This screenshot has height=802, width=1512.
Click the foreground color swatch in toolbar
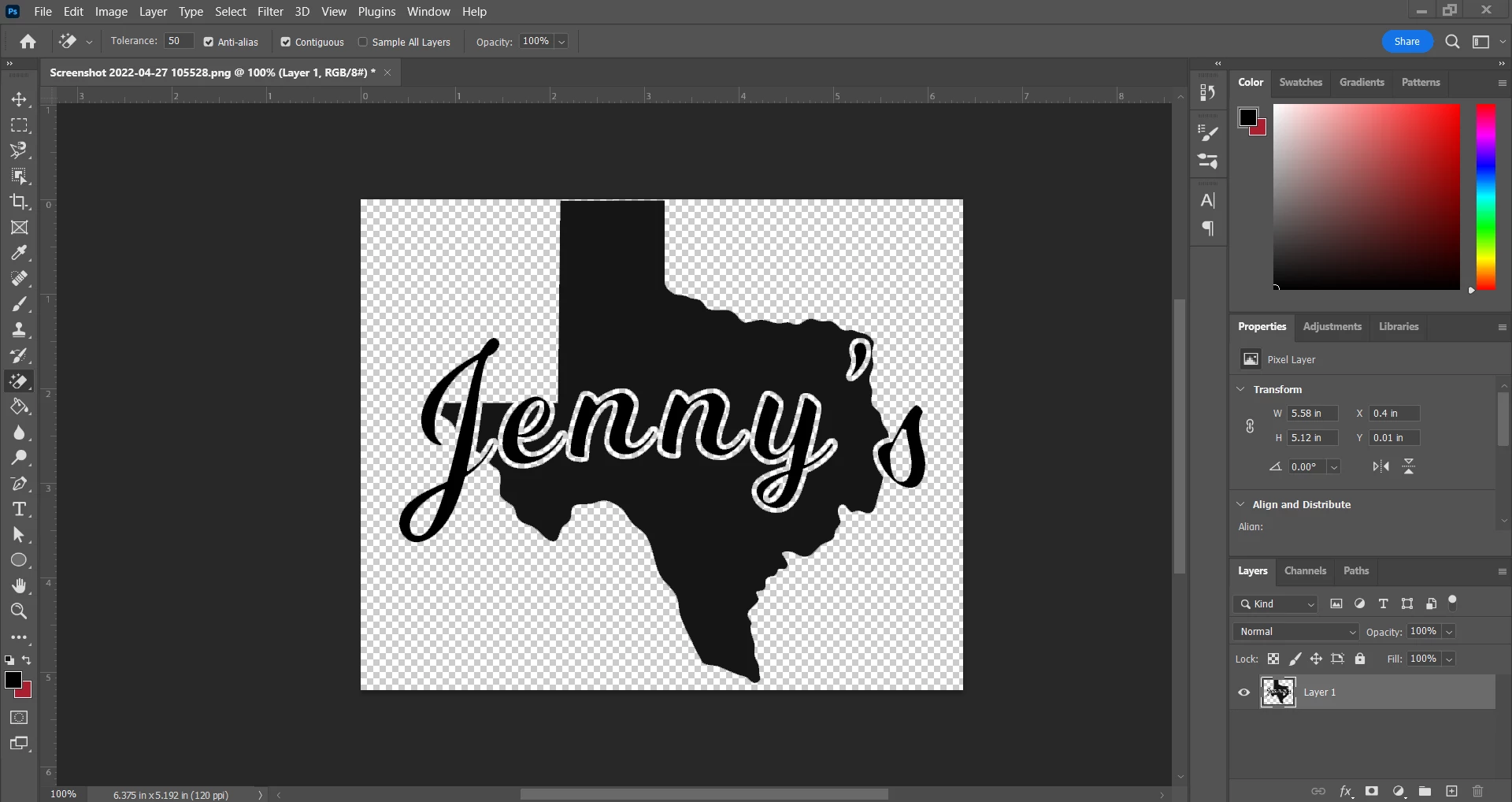(x=13, y=680)
